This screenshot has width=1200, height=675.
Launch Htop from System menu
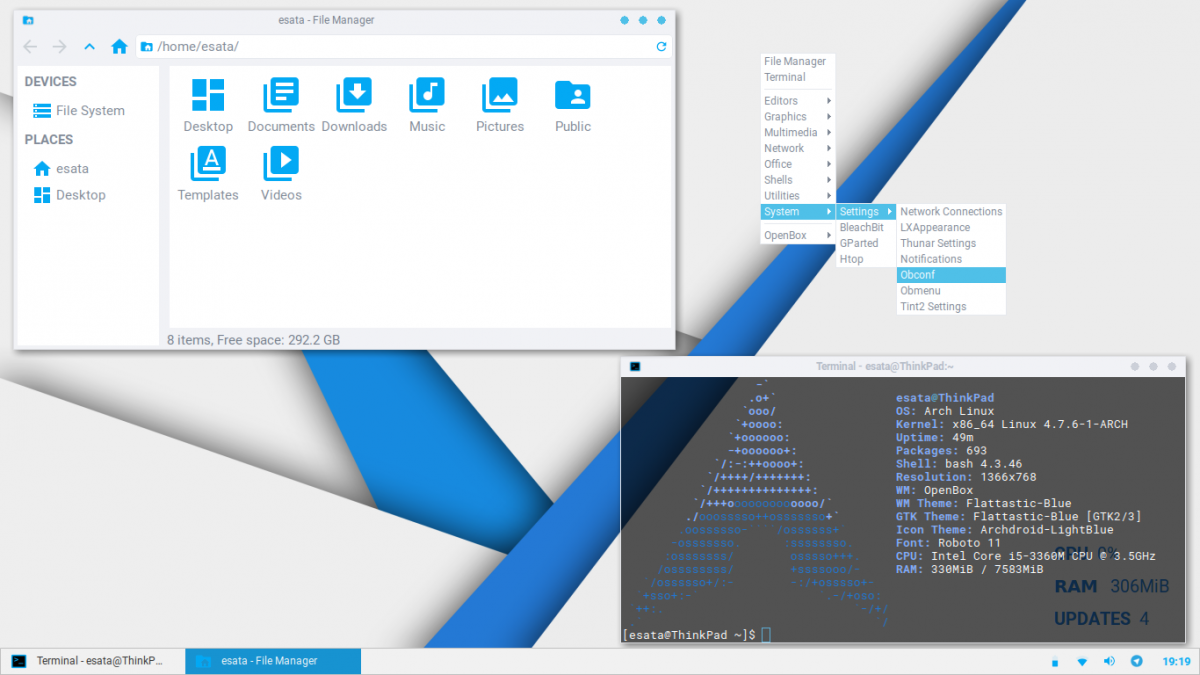pos(866,259)
